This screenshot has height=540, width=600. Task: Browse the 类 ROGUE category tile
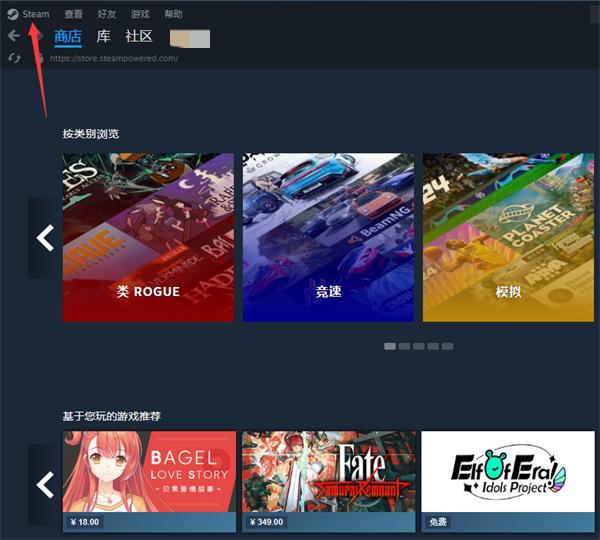click(x=148, y=237)
